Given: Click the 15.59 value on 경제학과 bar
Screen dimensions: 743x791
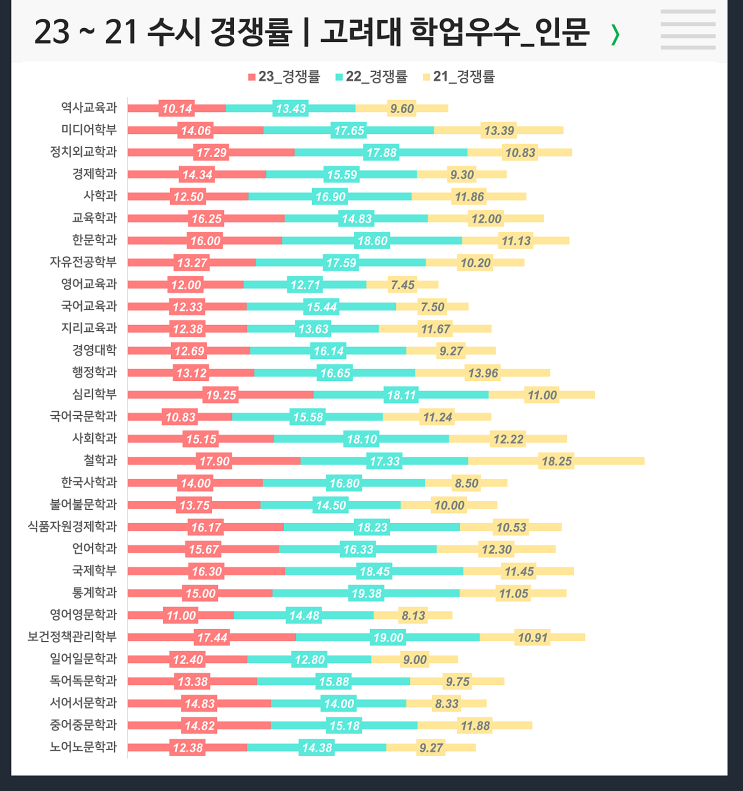Looking at the screenshot, I should pos(342,175).
